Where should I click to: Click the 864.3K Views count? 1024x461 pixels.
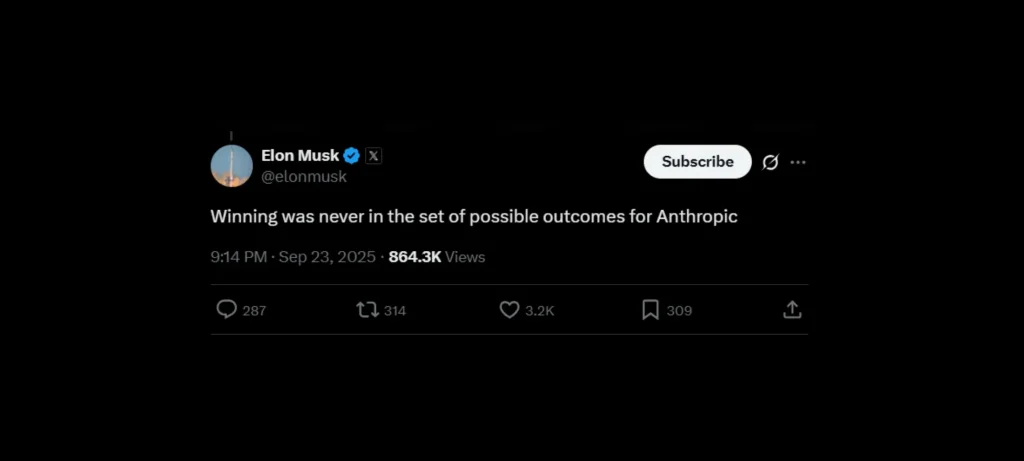(436, 257)
